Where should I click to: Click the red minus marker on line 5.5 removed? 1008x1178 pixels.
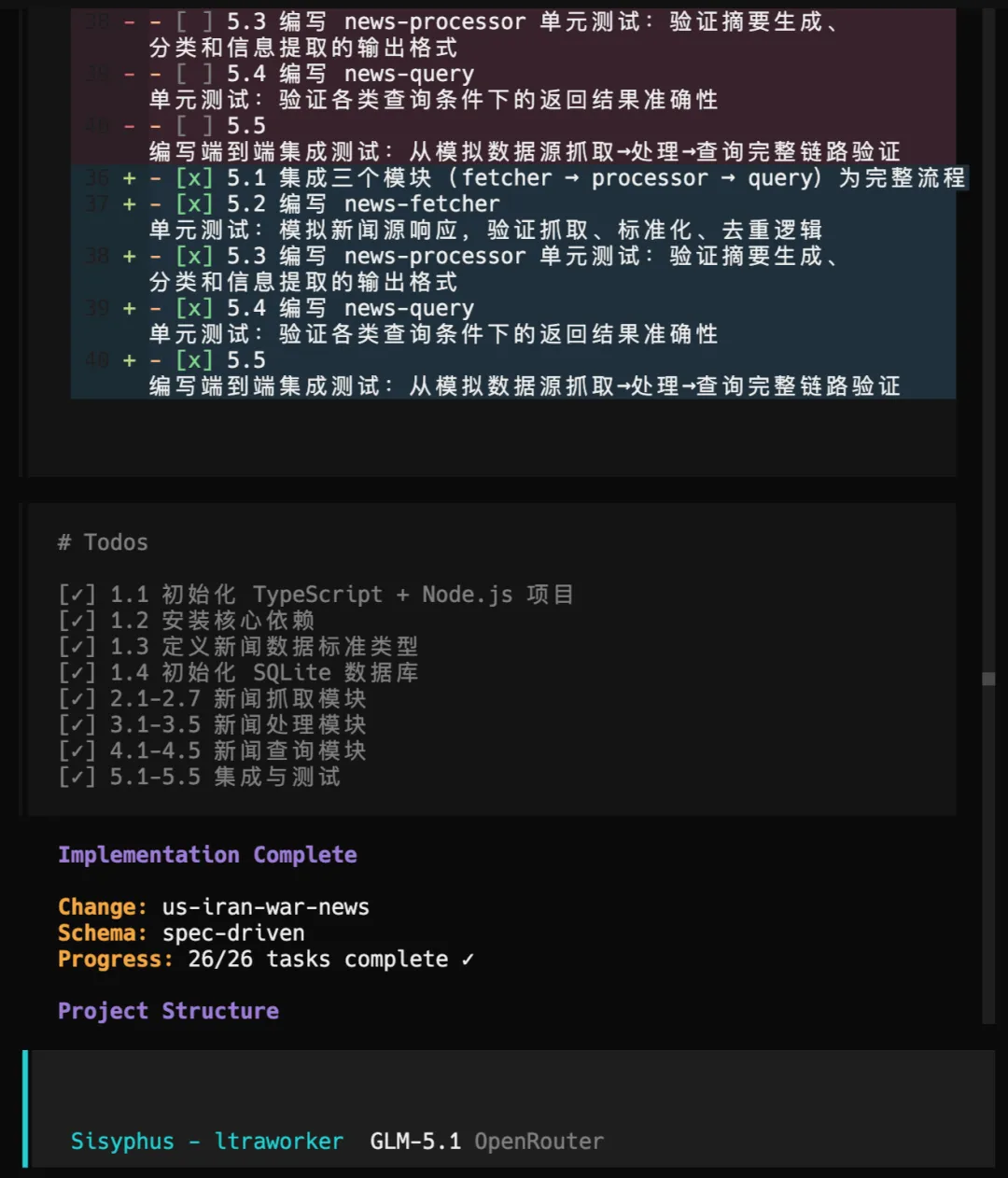click(129, 126)
